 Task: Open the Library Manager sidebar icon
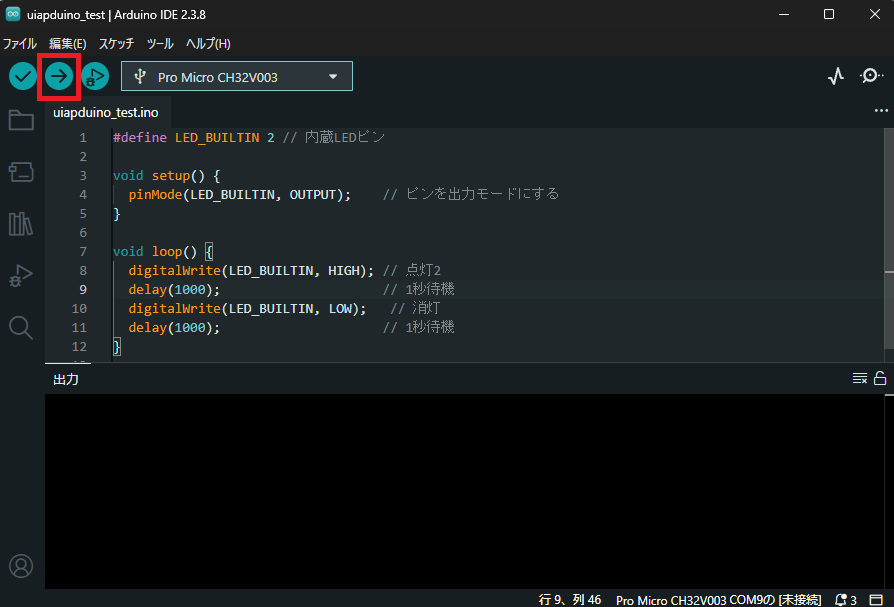(21, 223)
